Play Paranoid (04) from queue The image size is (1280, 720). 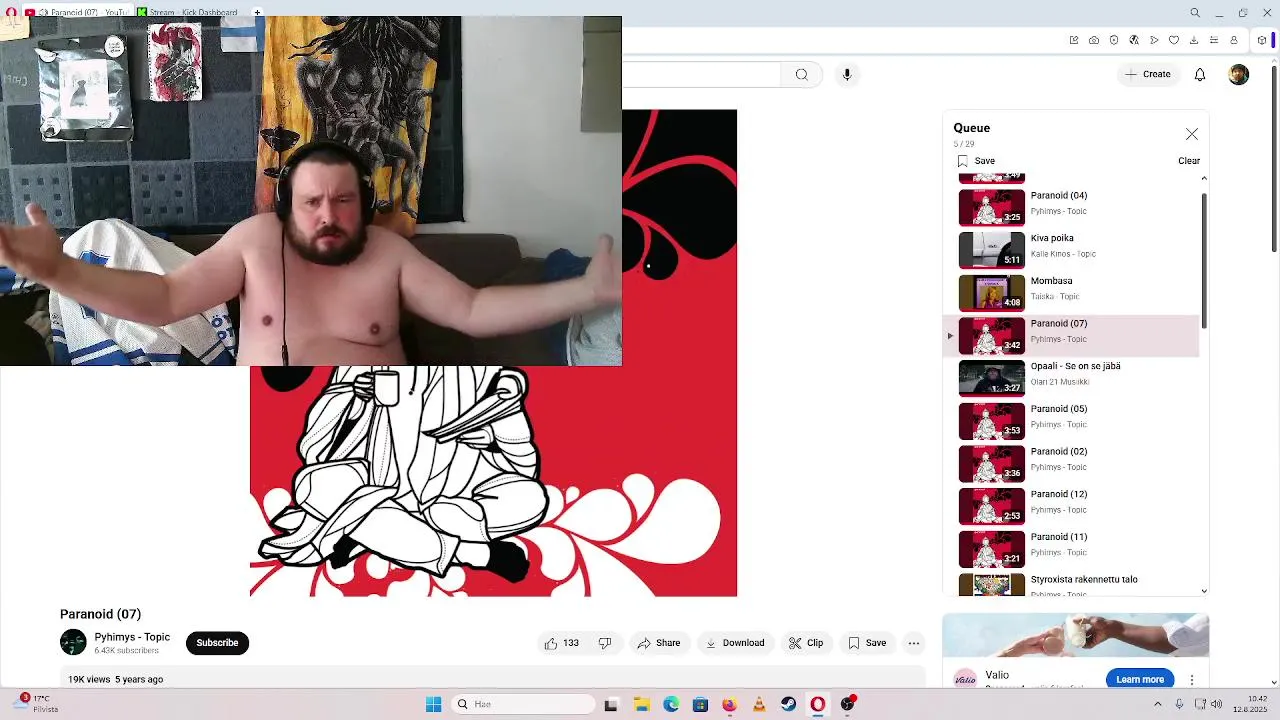1071,207
